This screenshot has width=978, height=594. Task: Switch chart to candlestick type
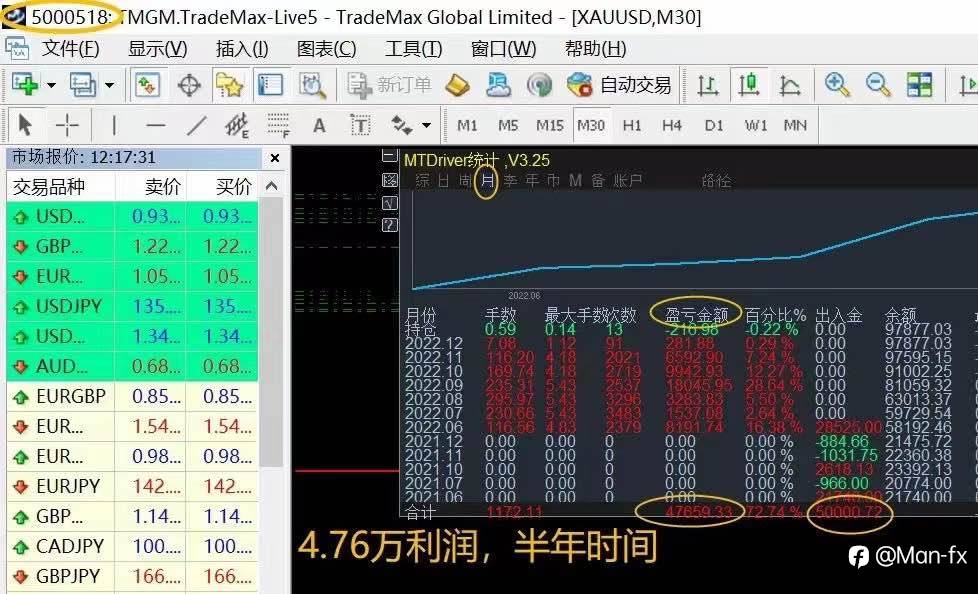(x=748, y=85)
